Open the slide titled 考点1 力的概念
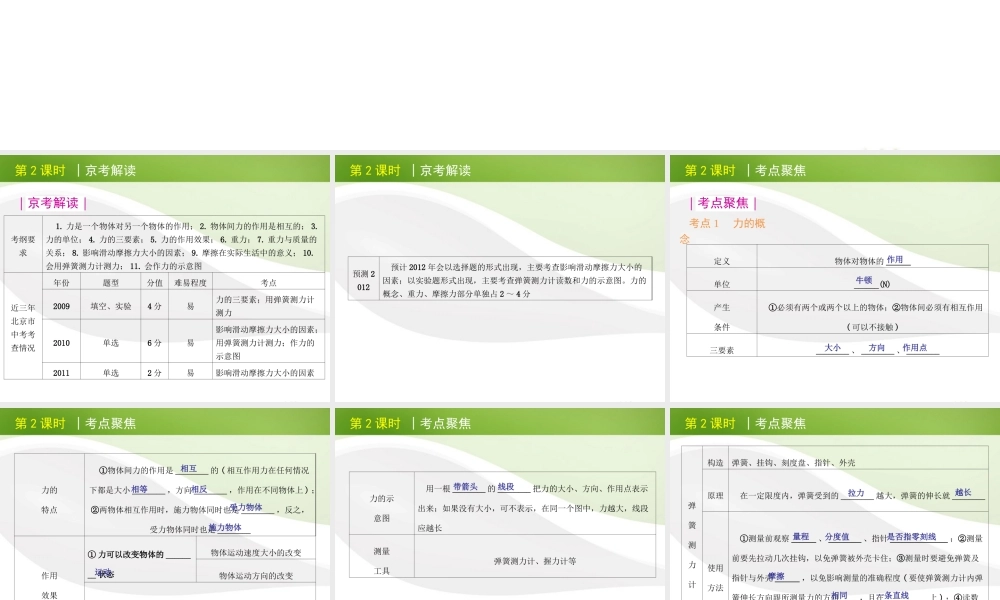This screenshot has width=1000, height=600. click(x=835, y=279)
